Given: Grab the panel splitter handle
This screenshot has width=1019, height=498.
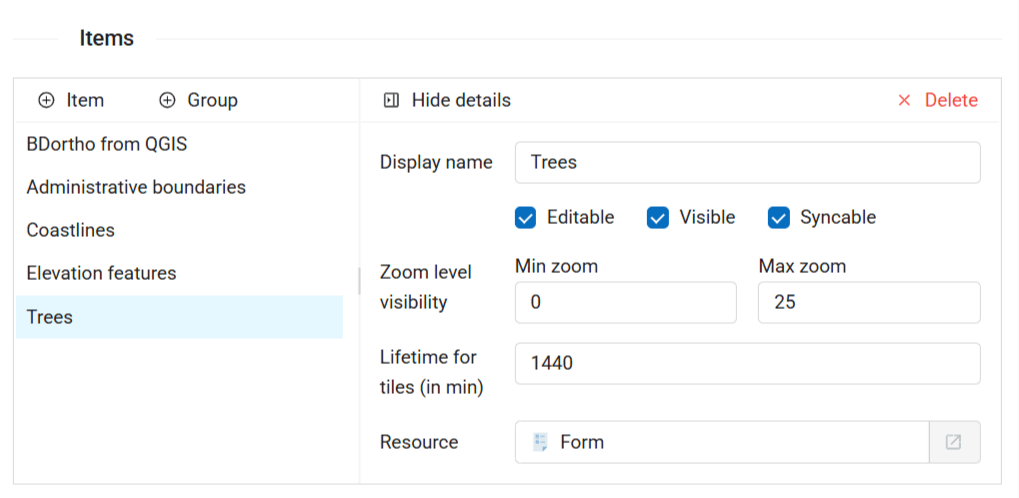Looking at the screenshot, I should (359, 281).
